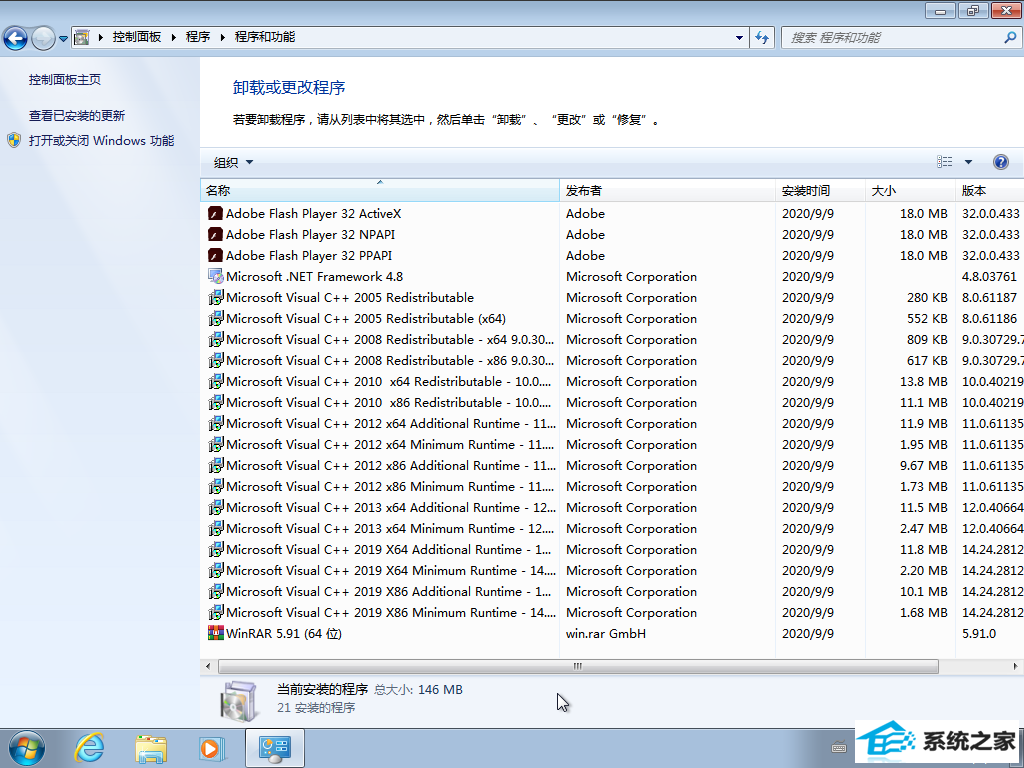Image resolution: width=1024 pixels, height=768 pixels.
Task: Click the win.rar GmbH publisher cell
Action: (x=606, y=633)
